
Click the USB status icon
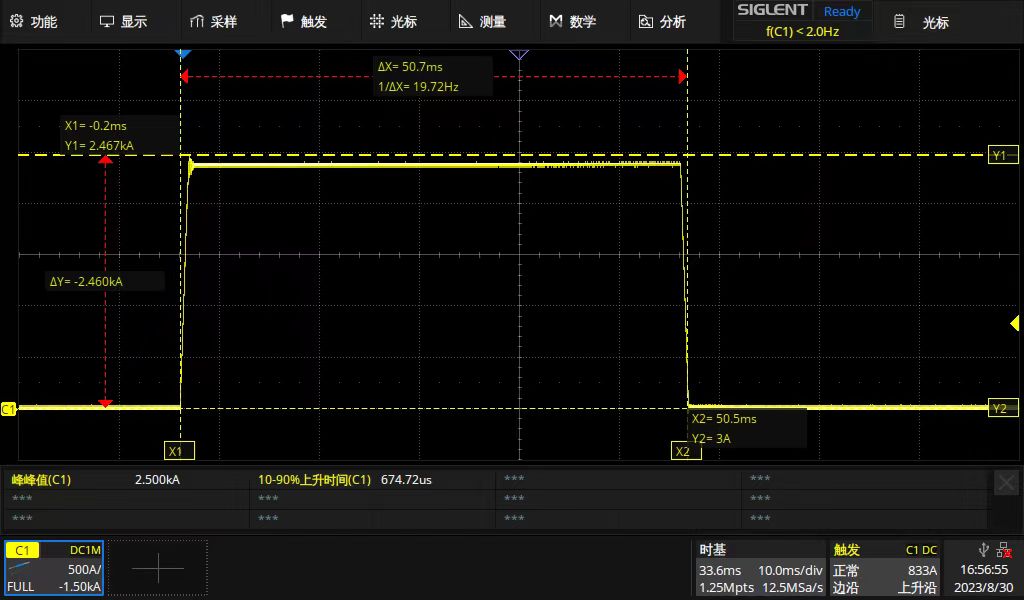pyautogui.click(x=983, y=549)
